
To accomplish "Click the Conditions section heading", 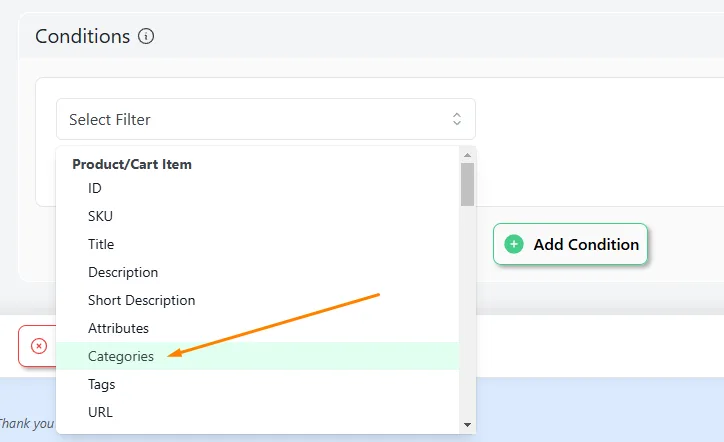I will pyautogui.click(x=83, y=36).
